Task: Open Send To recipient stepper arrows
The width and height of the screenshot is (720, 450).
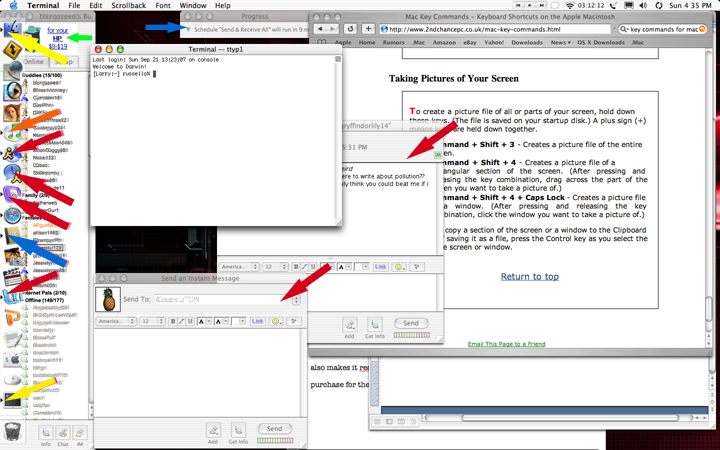Action: tap(297, 299)
